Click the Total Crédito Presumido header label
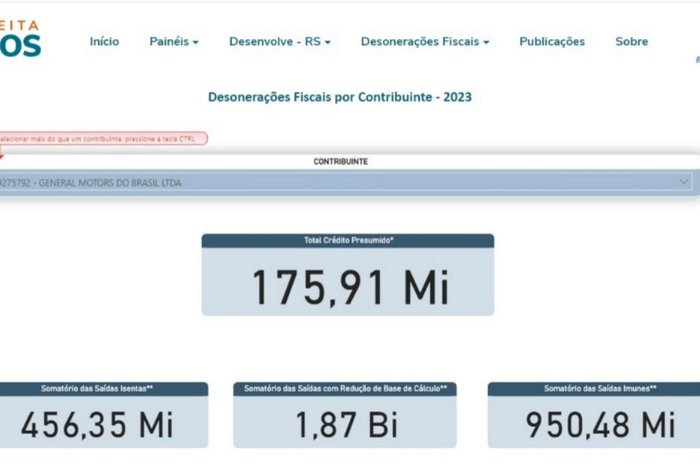 [349, 240]
